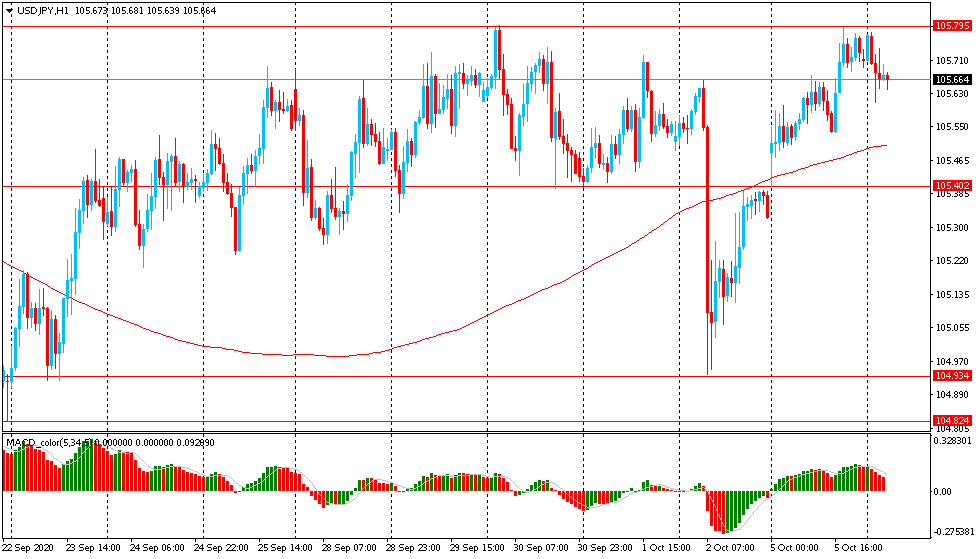This screenshot has height=559, width=976.
Task: Click the 5 Oct 16:00 time label
Action: [858, 548]
